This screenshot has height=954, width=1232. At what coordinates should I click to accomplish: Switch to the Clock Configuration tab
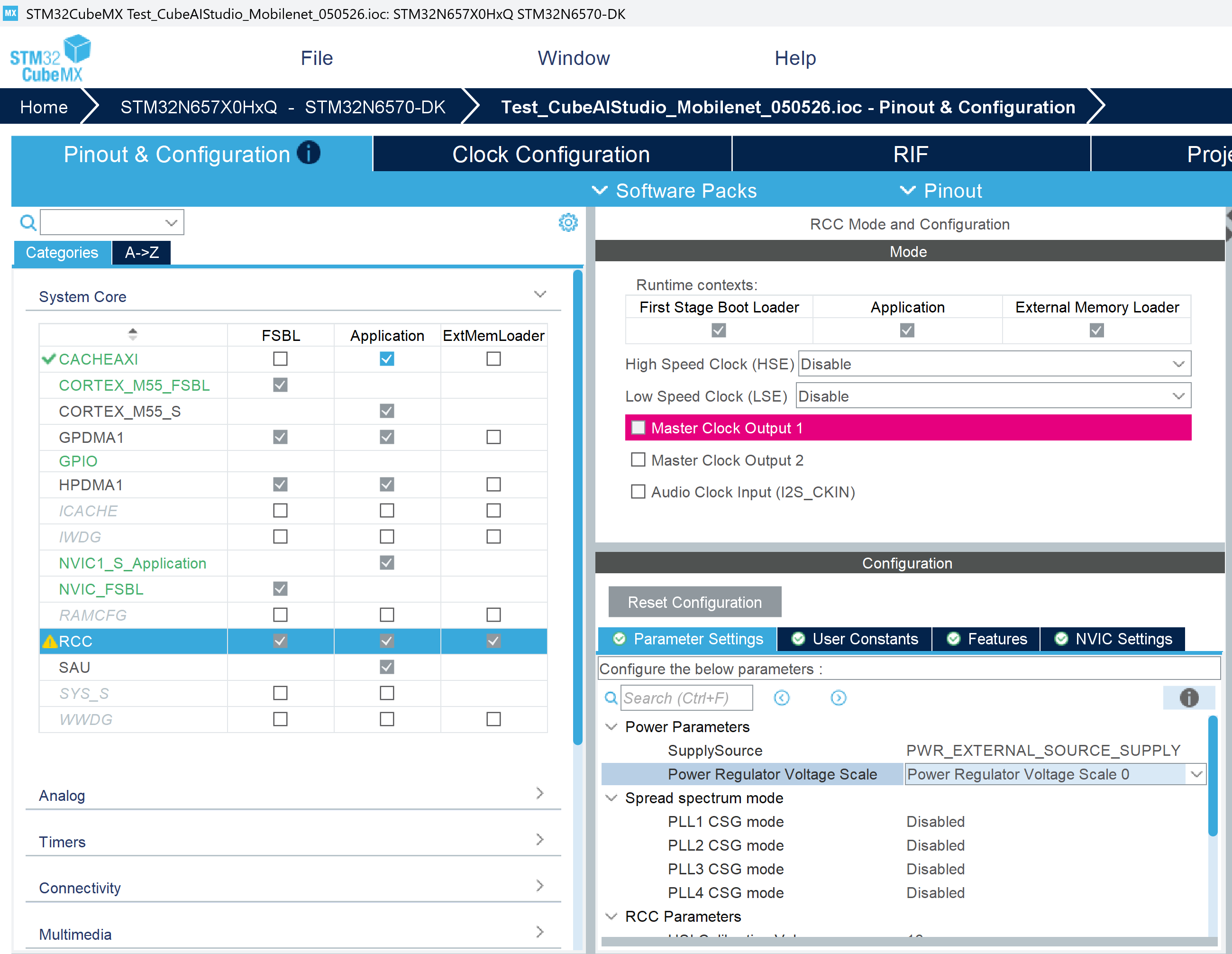pos(552,154)
